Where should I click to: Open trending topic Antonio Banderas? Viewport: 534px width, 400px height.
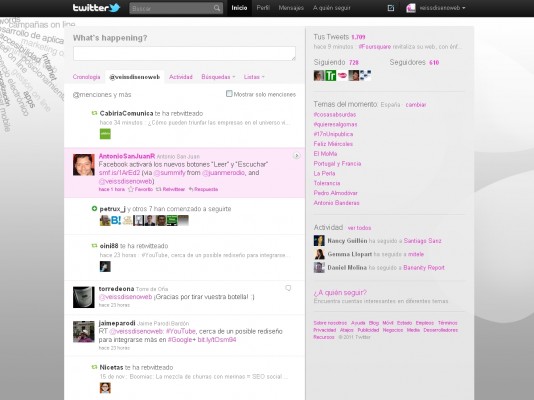pos(336,203)
